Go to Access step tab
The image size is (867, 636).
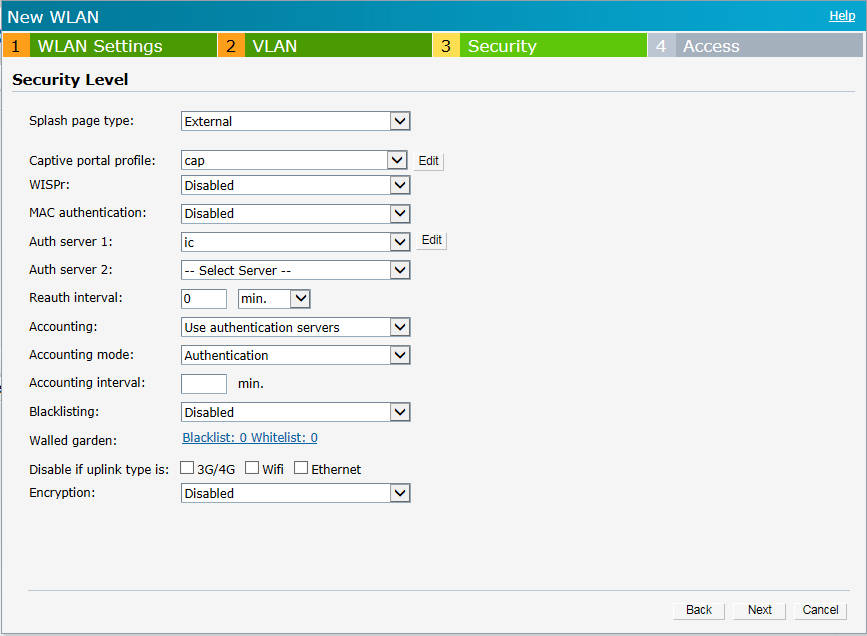click(755, 45)
